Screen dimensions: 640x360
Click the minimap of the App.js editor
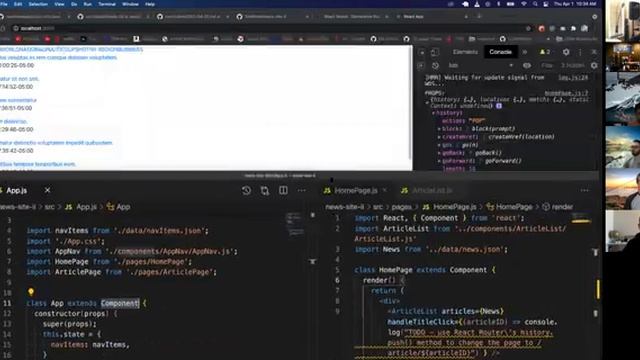[x=296, y=224]
